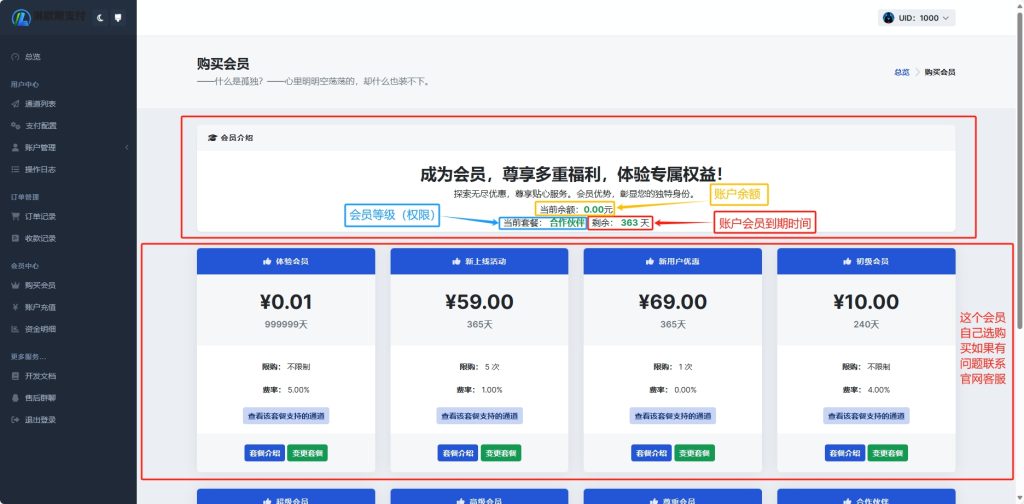The image size is (1024, 504).
Task: Click the ¥0.01 price text
Action: click(286, 302)
